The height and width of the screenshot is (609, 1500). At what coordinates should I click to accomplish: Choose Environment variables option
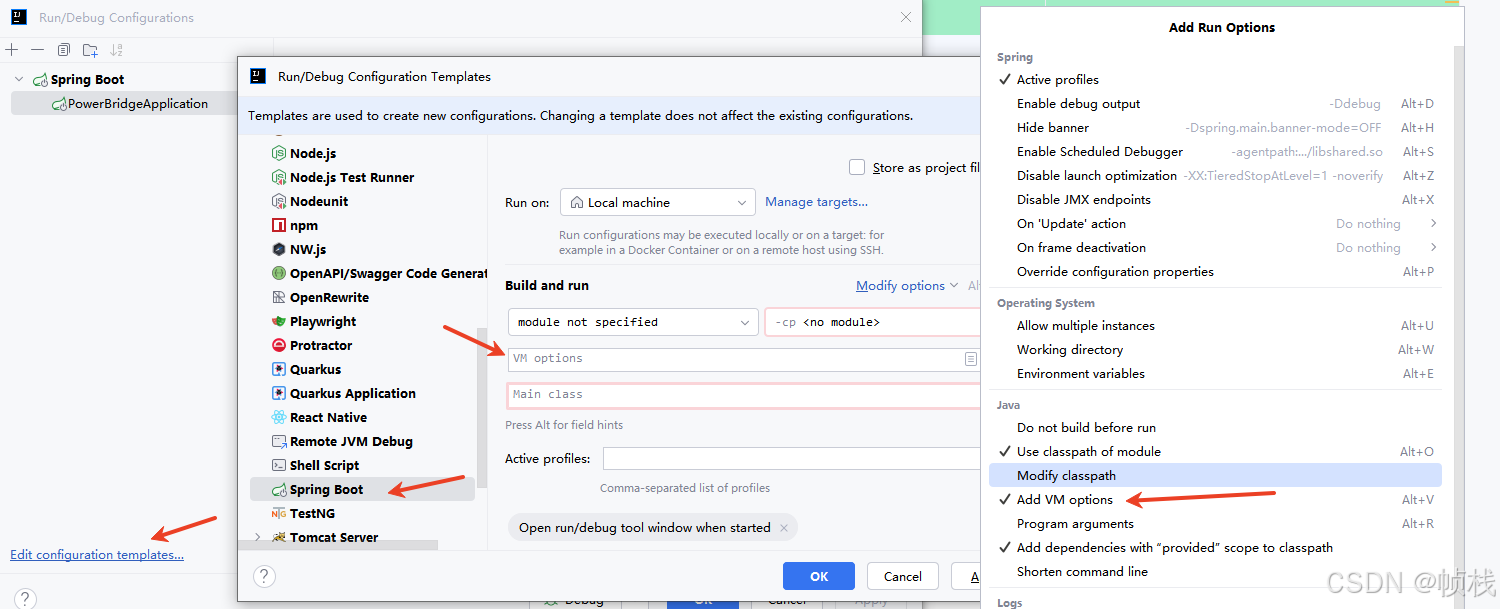1215,373
